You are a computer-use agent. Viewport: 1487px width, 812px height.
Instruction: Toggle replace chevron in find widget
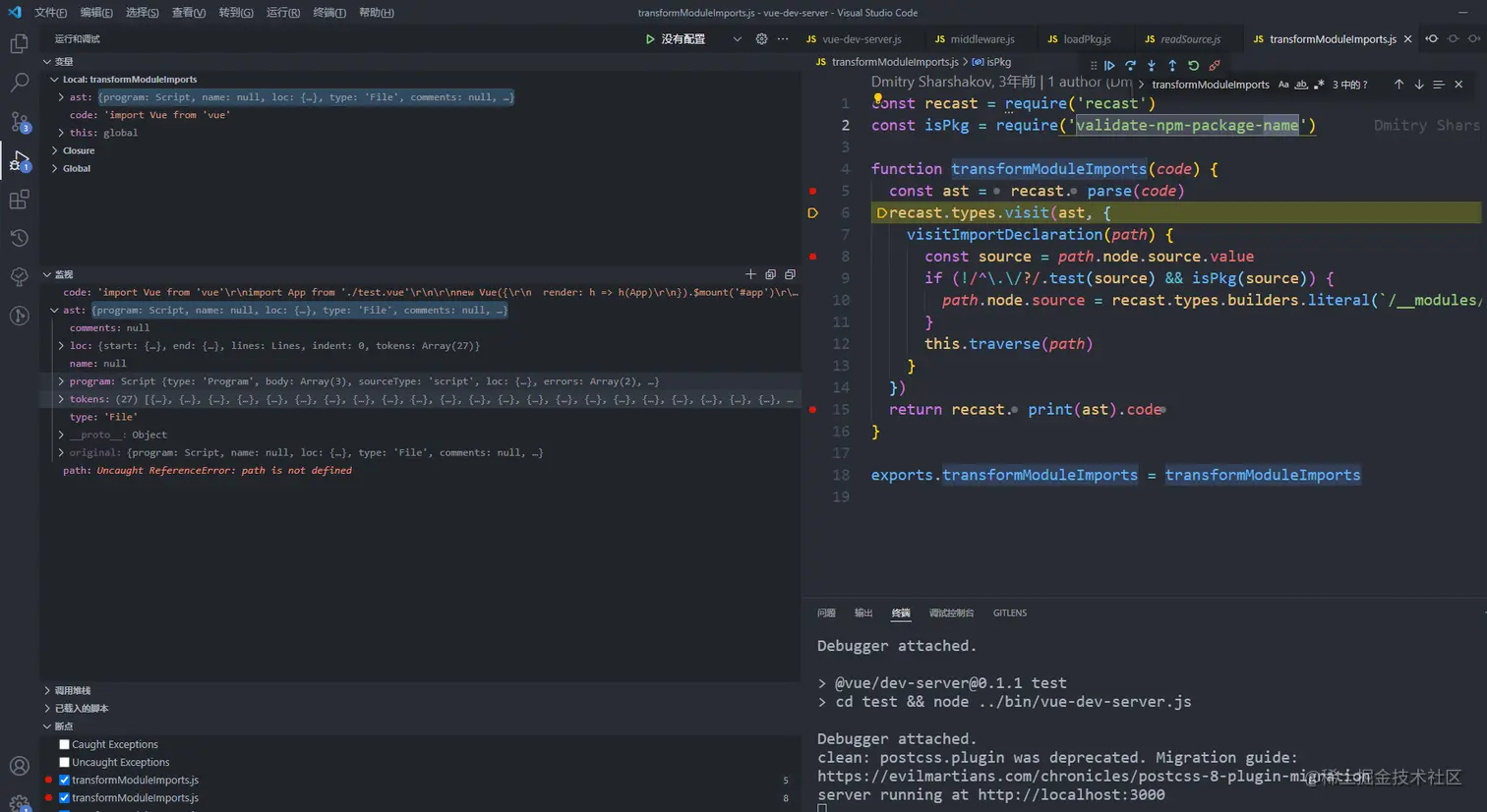pyautogui.click(x=1141, y=85)
